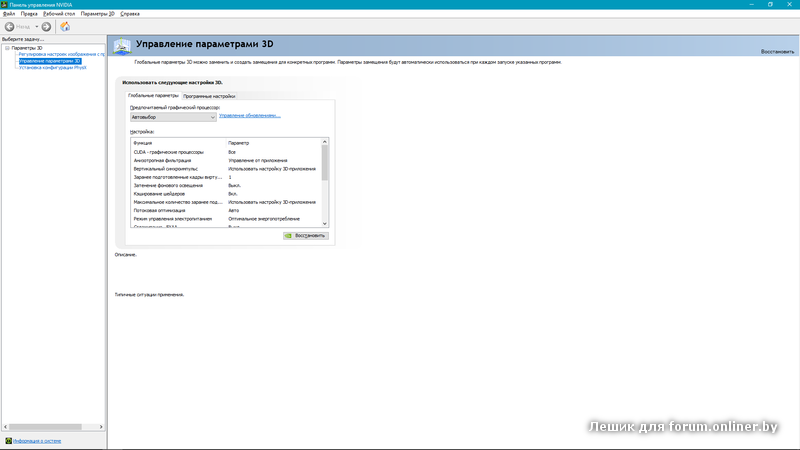This screenshot has width=800, height=450.
Task: Click the Управление обновлениями link
Action: (249, 115)
